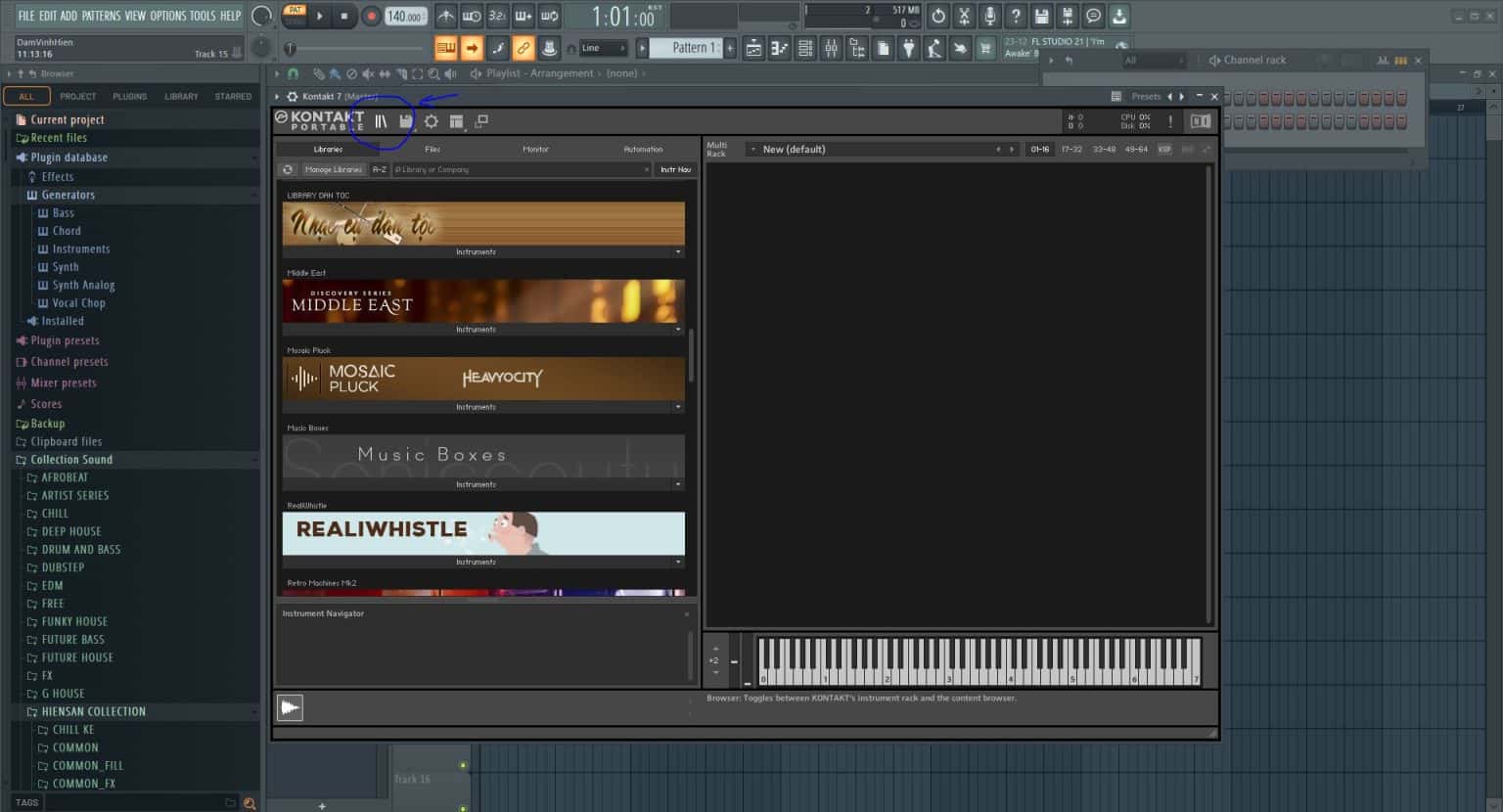
Task: Expand Instruments dropdown under Mosaic Pluck
Action: coord(678,407)
